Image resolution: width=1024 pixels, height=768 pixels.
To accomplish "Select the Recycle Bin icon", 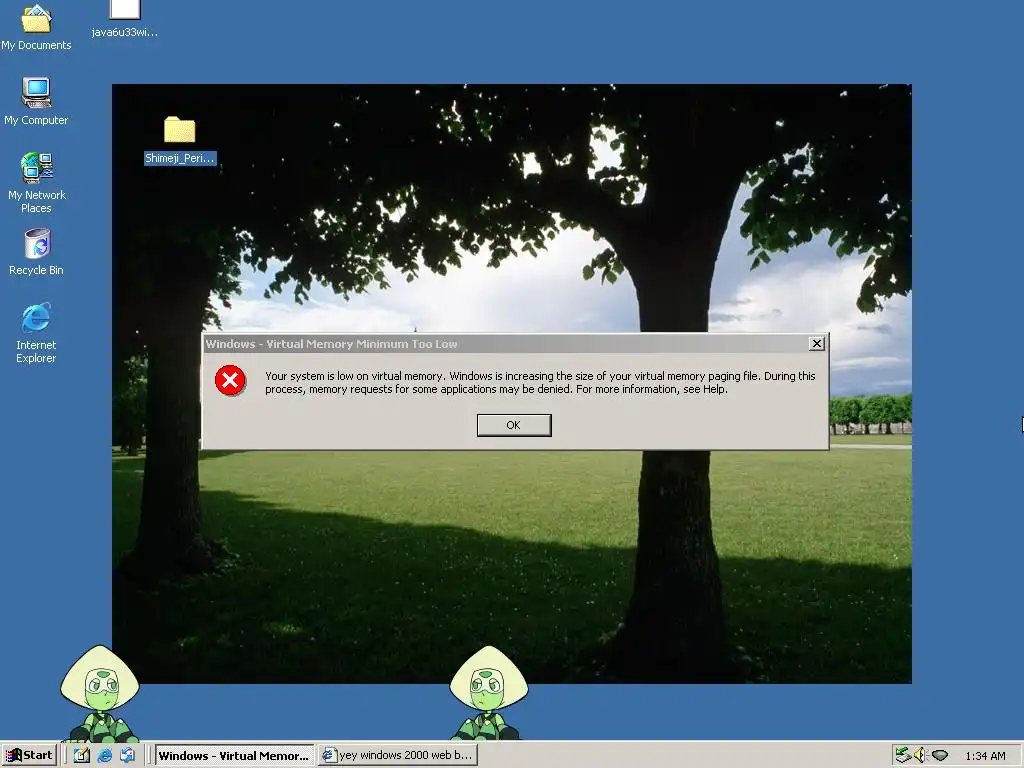I will tap(36, 252).
